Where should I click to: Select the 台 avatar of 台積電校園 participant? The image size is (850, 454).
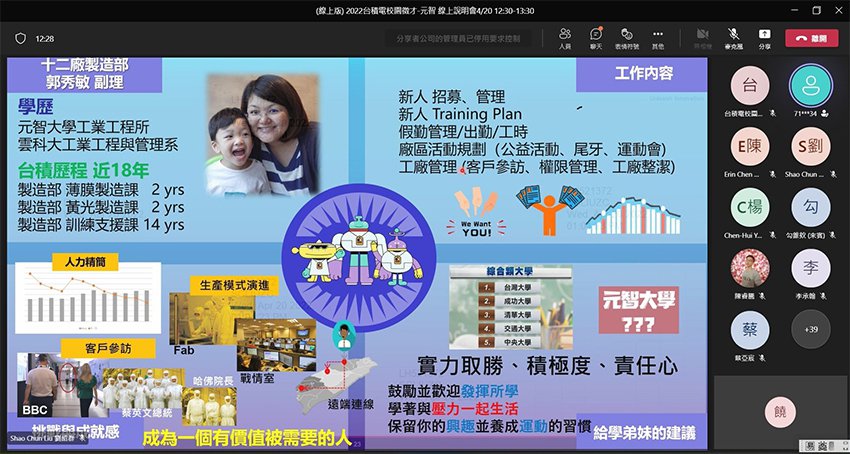click(x=750, y=86)
